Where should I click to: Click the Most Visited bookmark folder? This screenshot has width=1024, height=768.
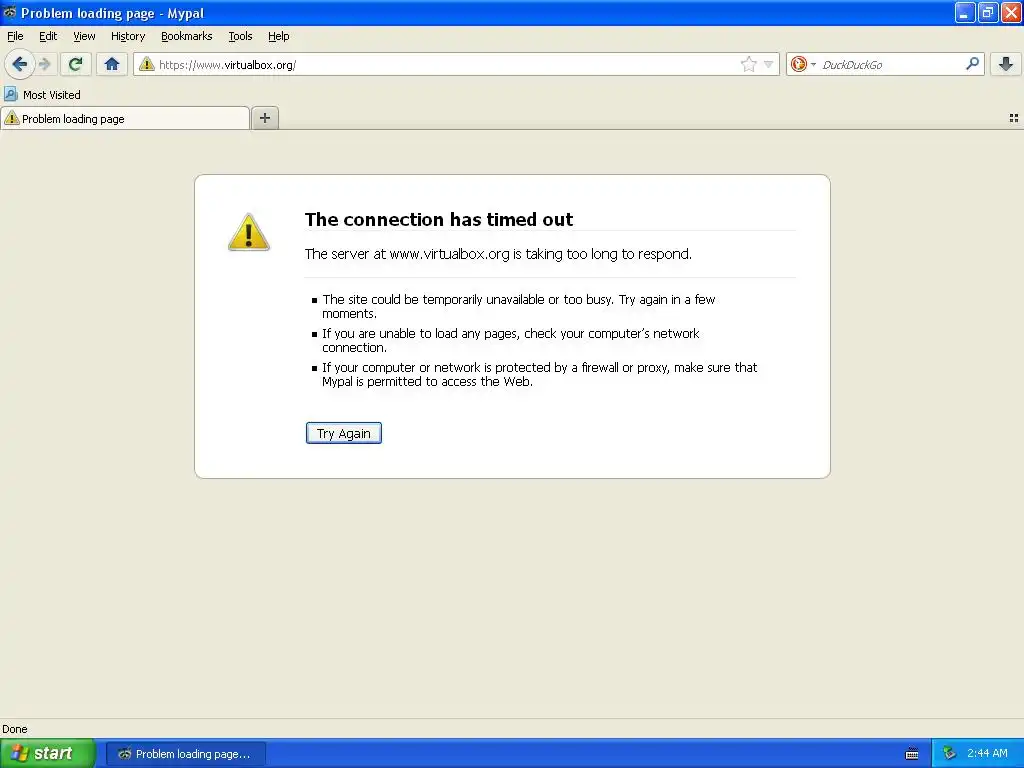[42, 95]
